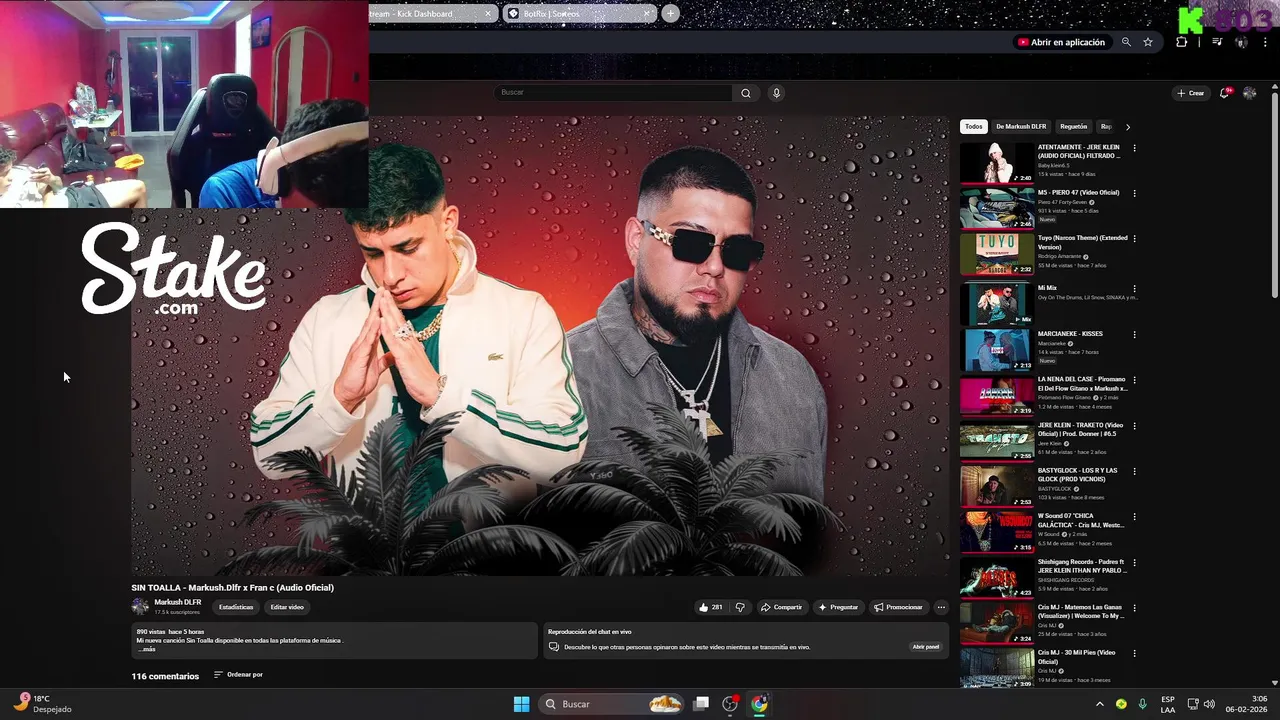The image size is (1280, 720).
Task: Open options for M5 - PIERO 47 video
Action: coord(1134,193)
